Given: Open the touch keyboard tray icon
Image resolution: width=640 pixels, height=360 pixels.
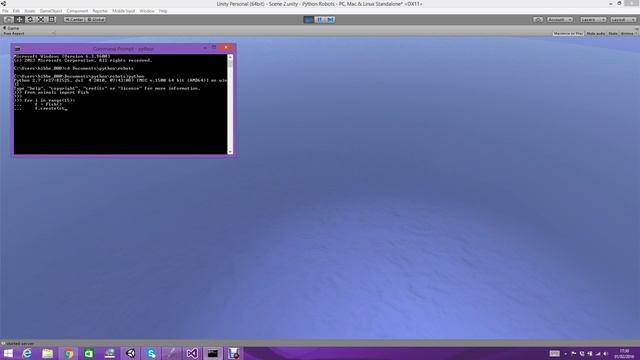Looking at the screenshot, I should click(x=554, y=353).
